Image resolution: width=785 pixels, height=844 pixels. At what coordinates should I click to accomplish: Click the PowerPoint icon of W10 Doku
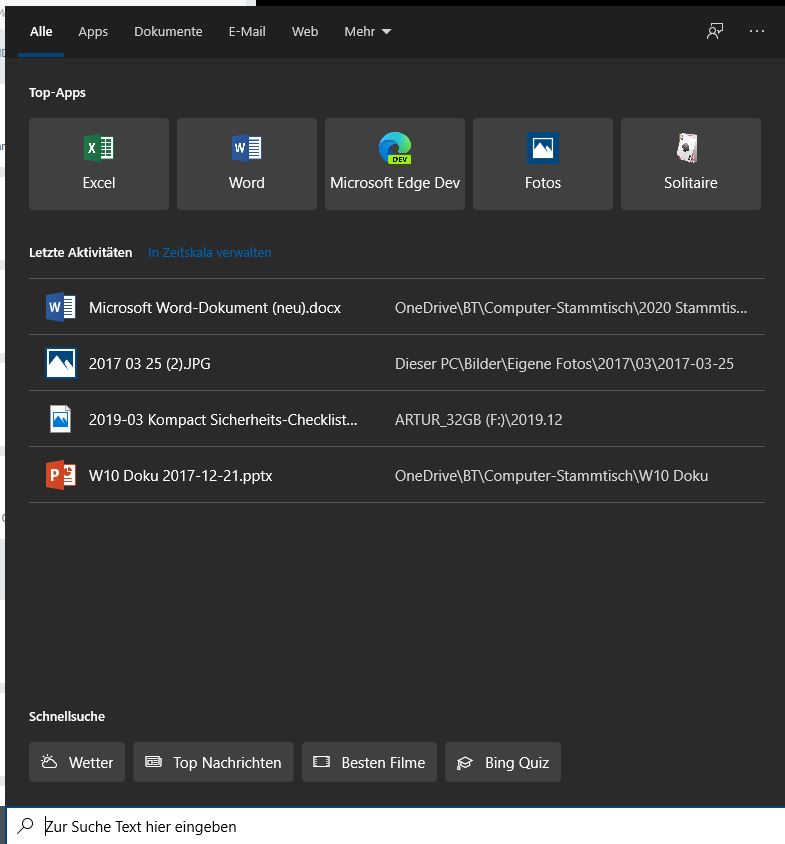point(60,475)
